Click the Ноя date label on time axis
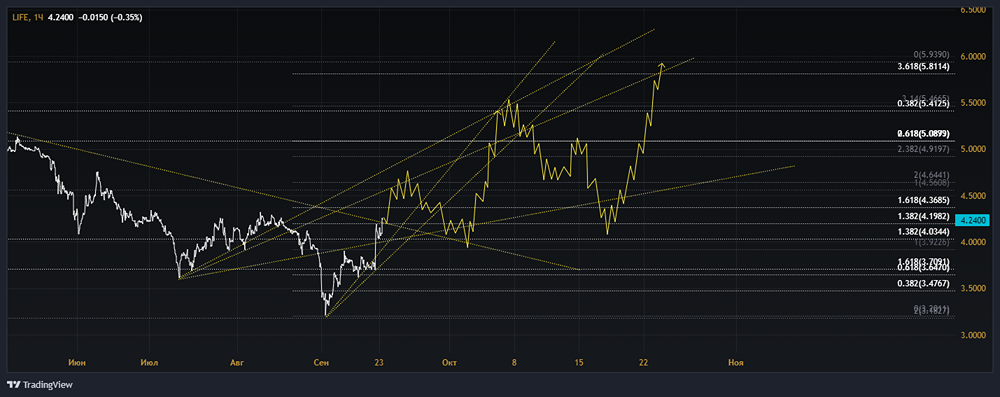Viewport: 1000px width, 397px height. click(x=736, y=363)
